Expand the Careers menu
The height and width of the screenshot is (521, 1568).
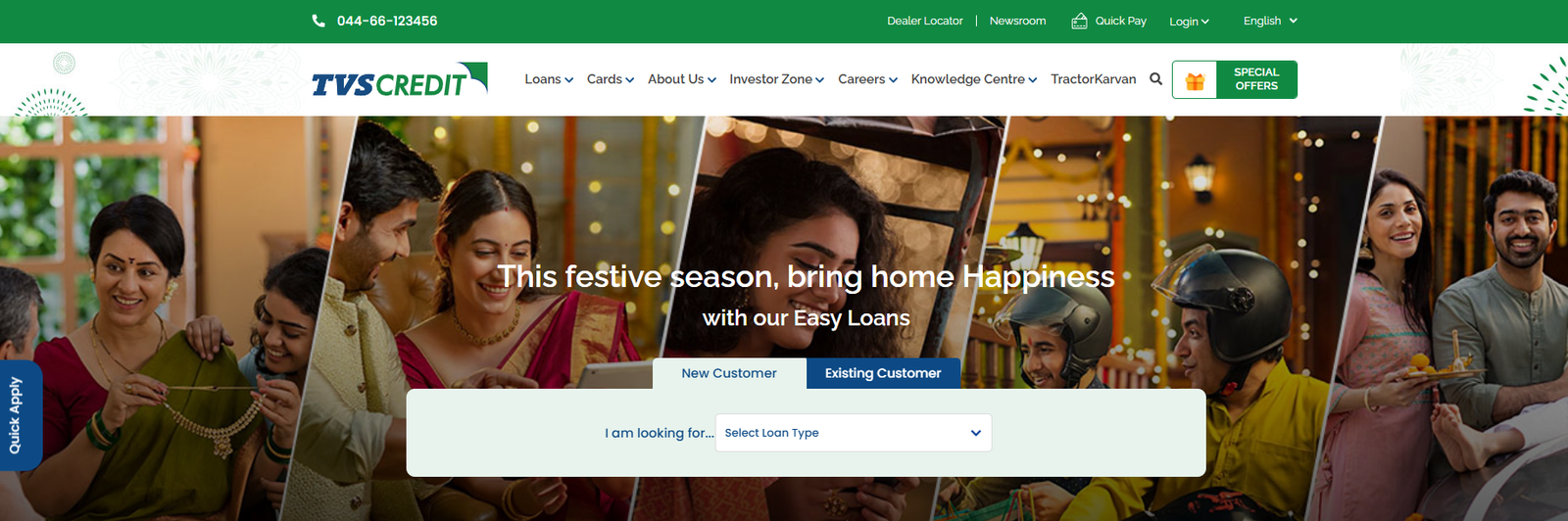[867, 79]
